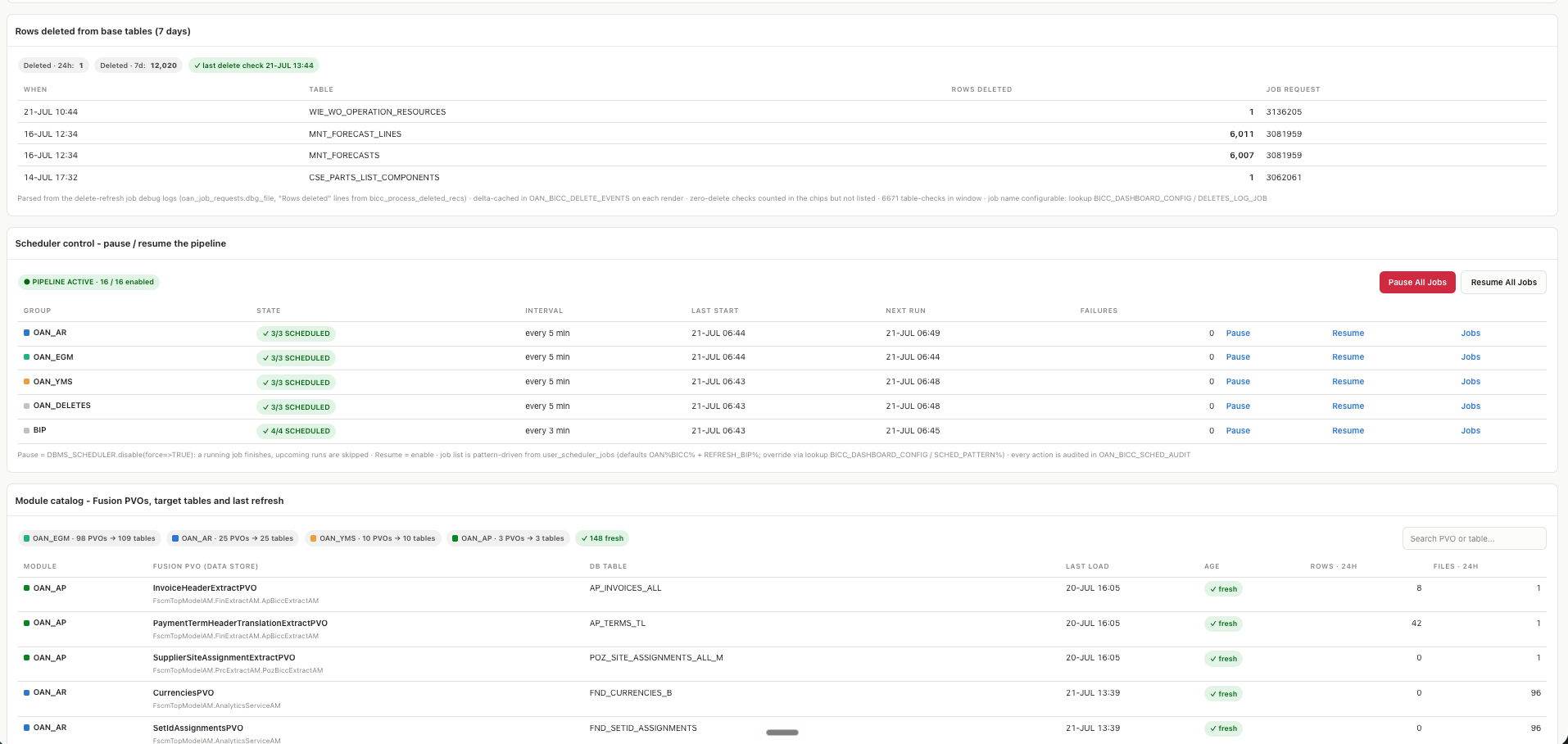Click the gray square icon beside BIP group

click(27, 430)
